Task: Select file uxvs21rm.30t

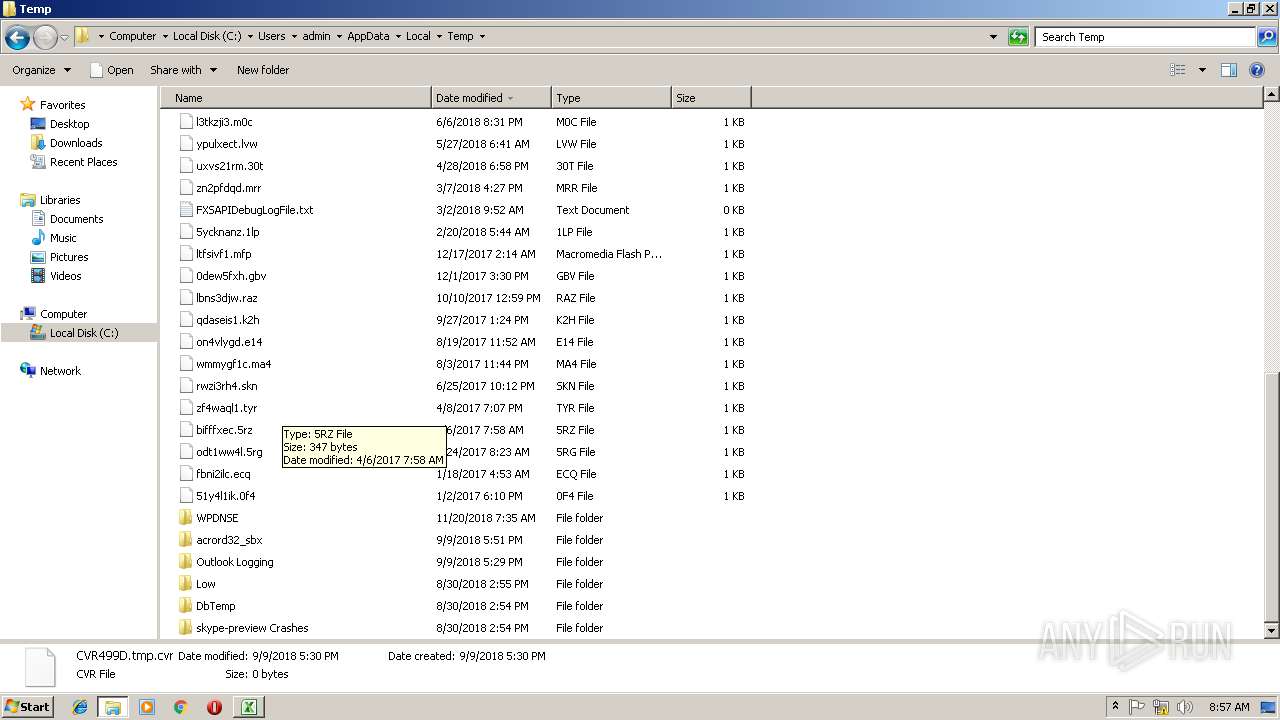Action: point(230,166)
